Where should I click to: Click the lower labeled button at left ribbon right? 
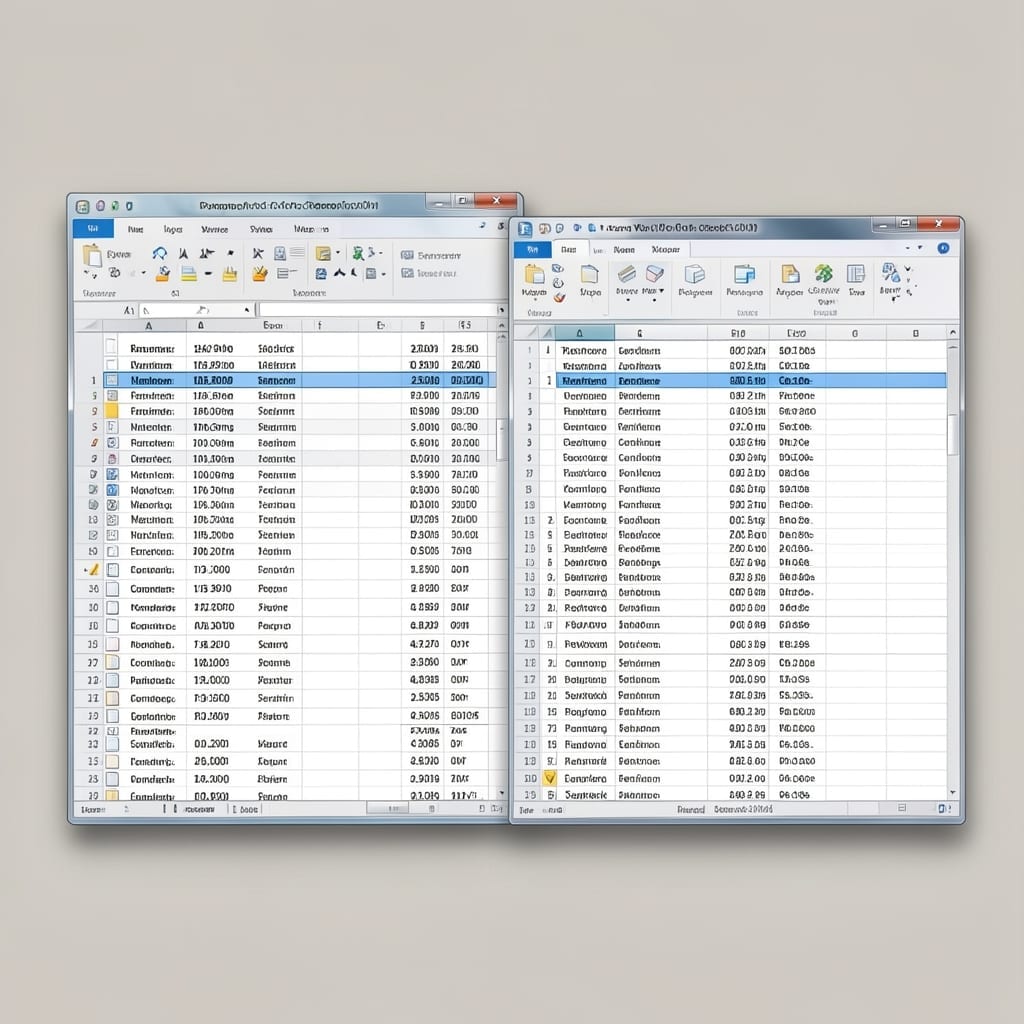pyautogui.click(x=428, y=273)
